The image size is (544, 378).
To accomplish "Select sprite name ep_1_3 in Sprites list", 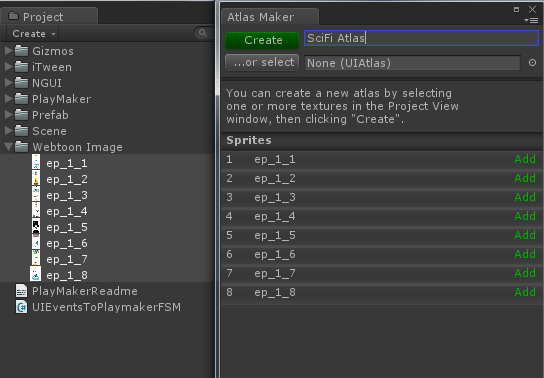I will coord(275,198).
